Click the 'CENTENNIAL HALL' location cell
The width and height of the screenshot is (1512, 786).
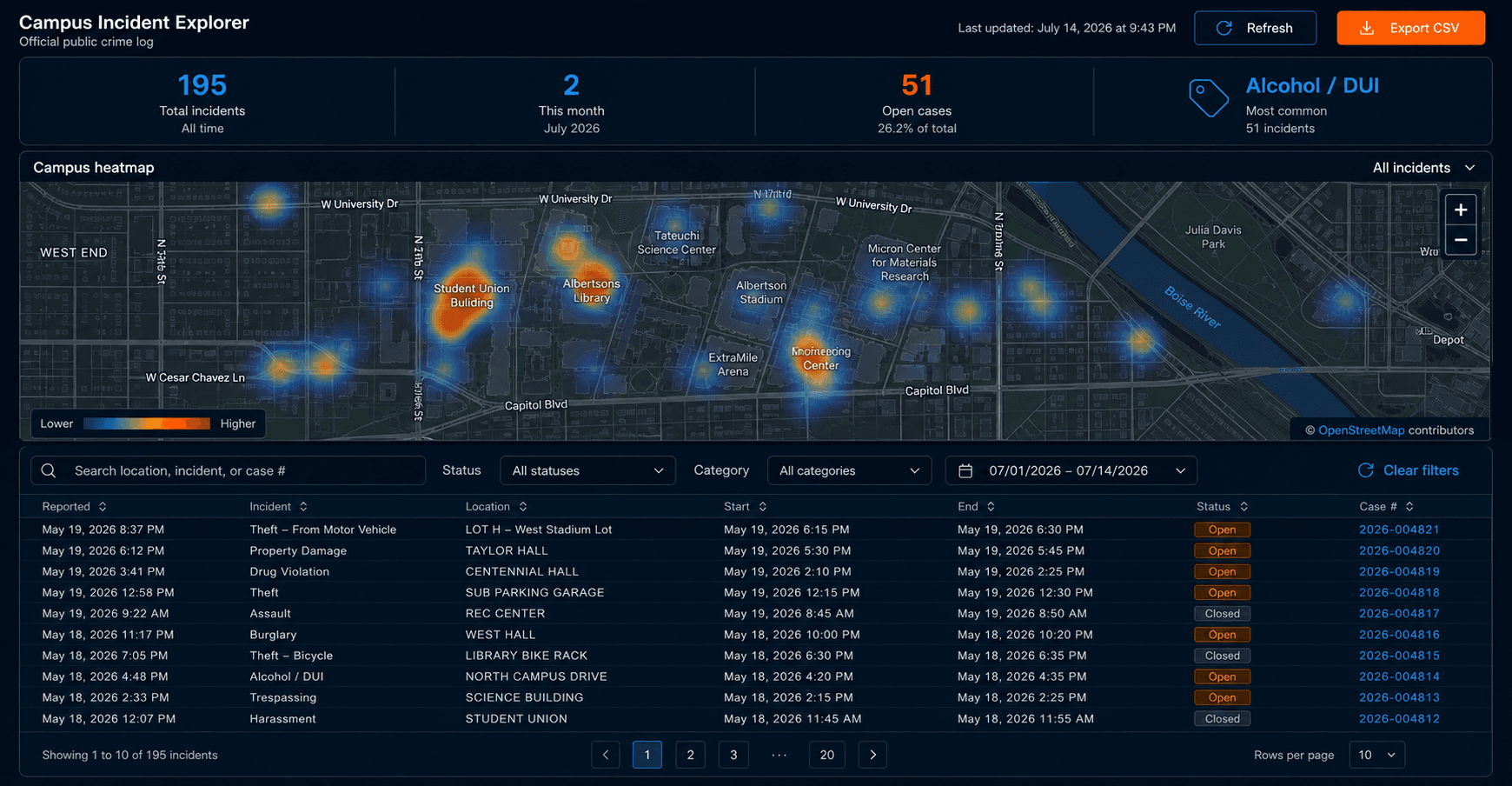[521, 571]
